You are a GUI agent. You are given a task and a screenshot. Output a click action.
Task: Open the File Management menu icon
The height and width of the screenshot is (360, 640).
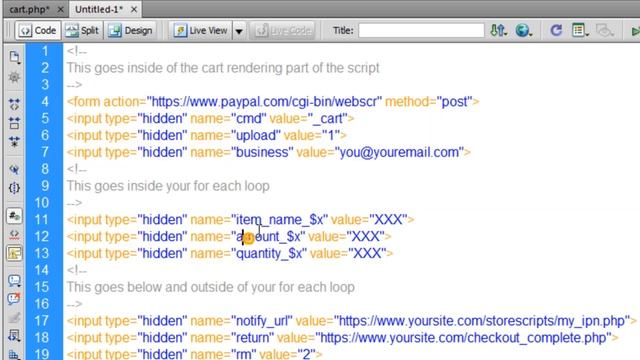coord(498,31)
